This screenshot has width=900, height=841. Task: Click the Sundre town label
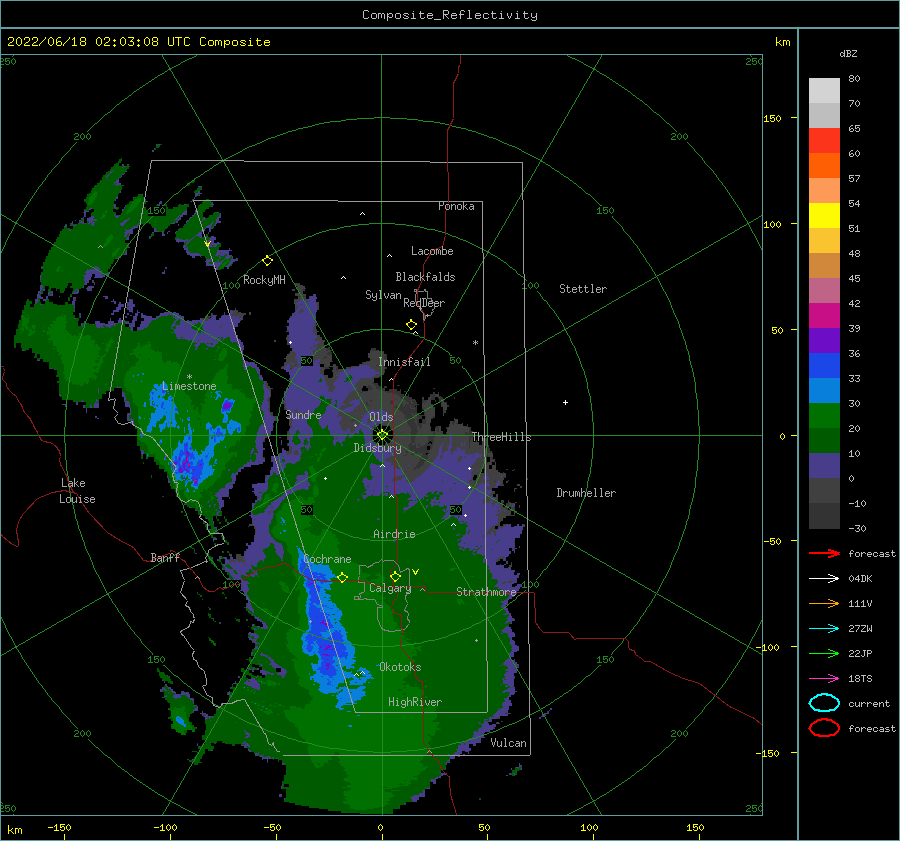[x=304, y=414]
